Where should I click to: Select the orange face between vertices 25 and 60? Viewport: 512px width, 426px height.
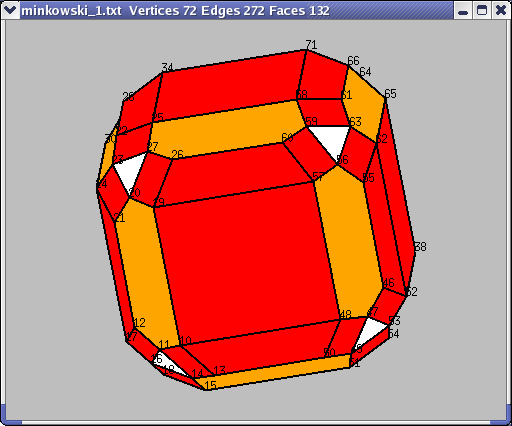pos(223,128)
